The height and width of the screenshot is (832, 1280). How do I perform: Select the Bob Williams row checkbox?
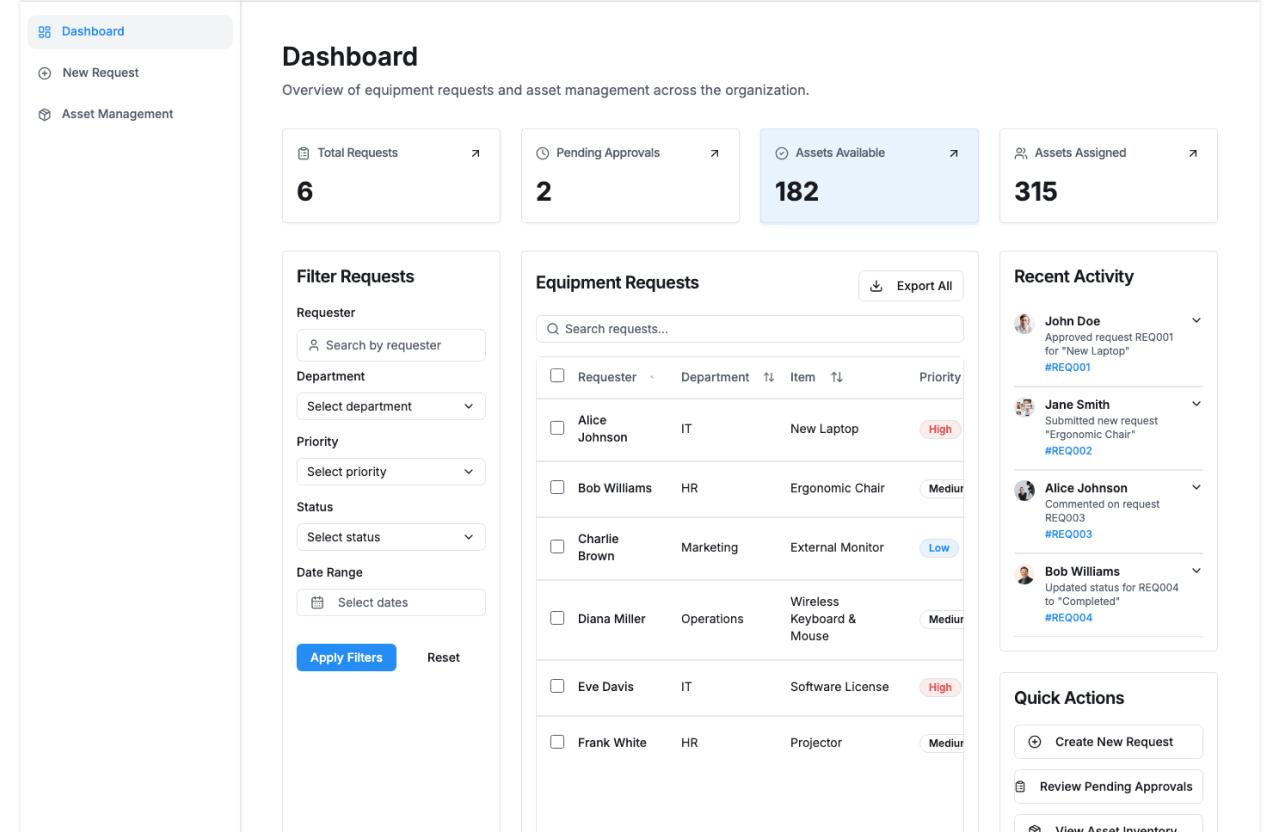click(x=557, y=488)
